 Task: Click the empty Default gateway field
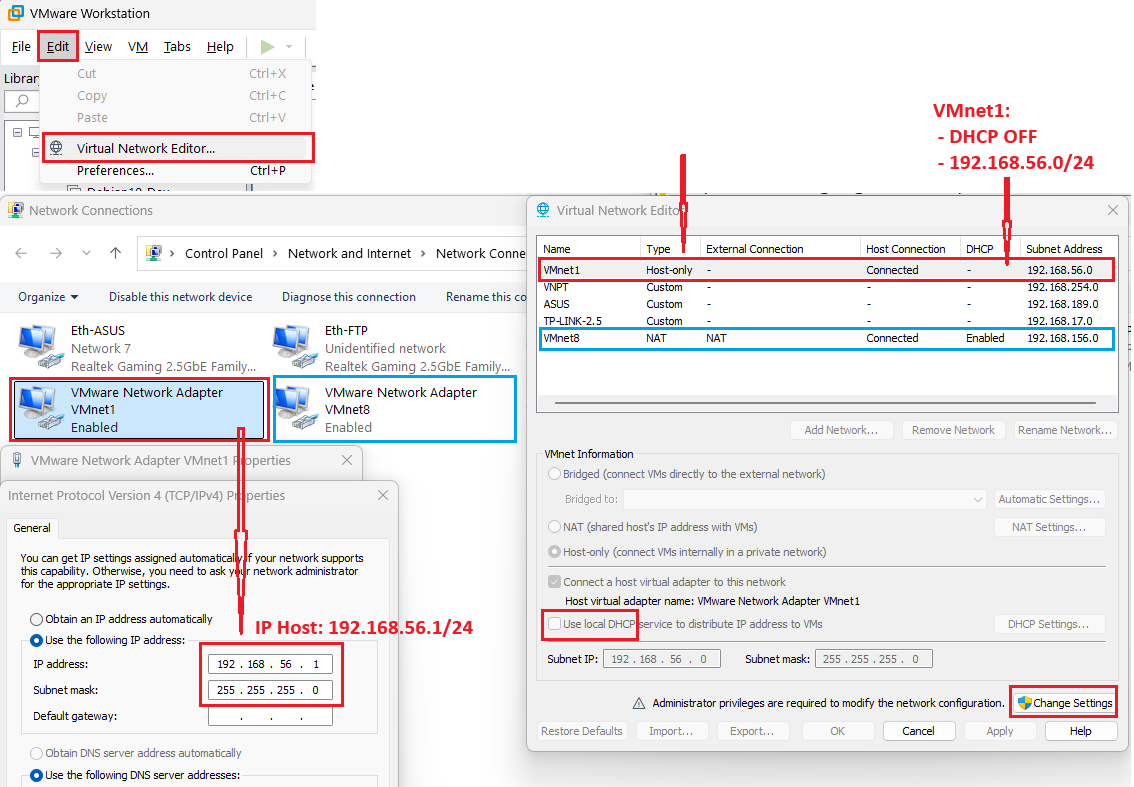(x=270, y=716)
